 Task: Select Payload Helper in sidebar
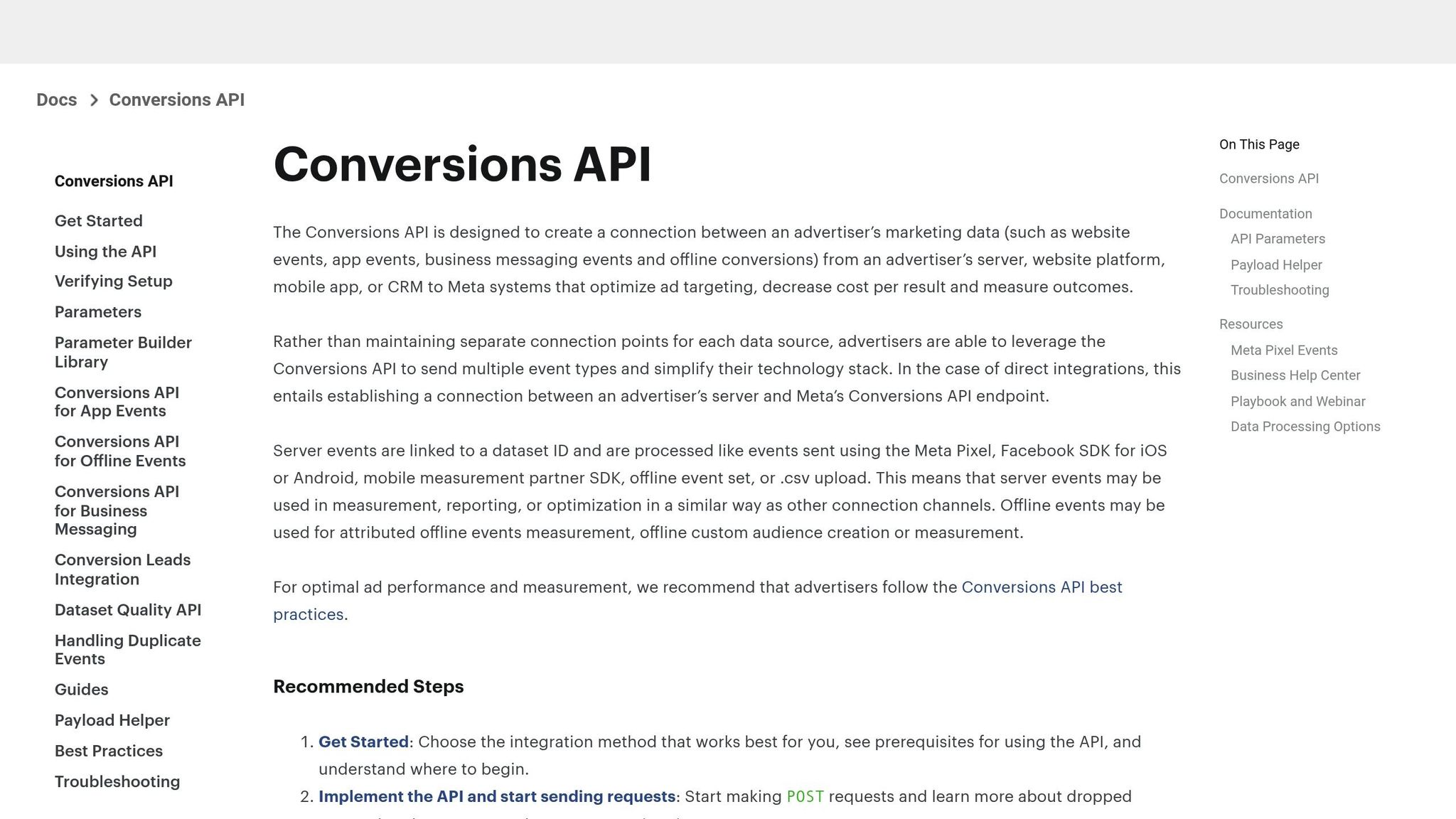point(112,719)
